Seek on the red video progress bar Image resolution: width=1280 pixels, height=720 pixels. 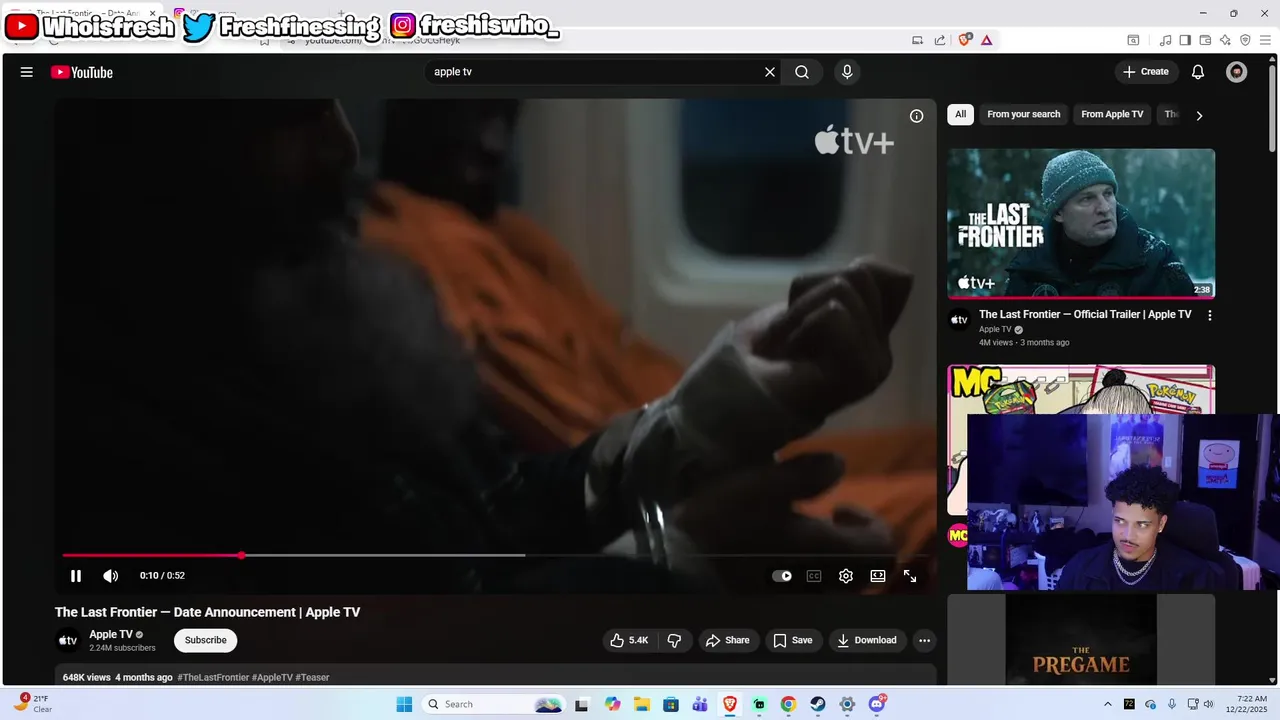(495, 555)
